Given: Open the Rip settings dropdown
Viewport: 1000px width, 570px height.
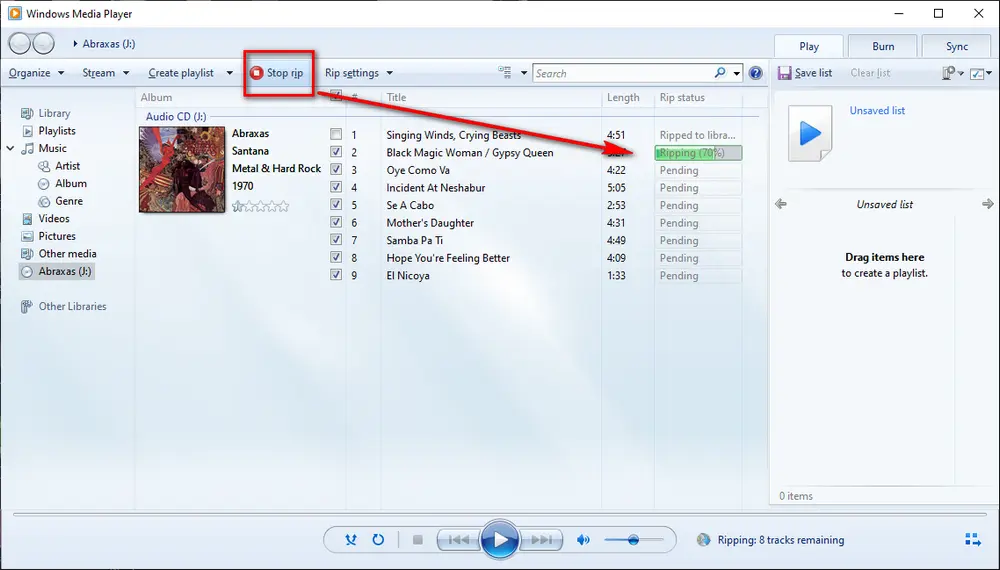Looking at the screenshot, I should (359, 73).
